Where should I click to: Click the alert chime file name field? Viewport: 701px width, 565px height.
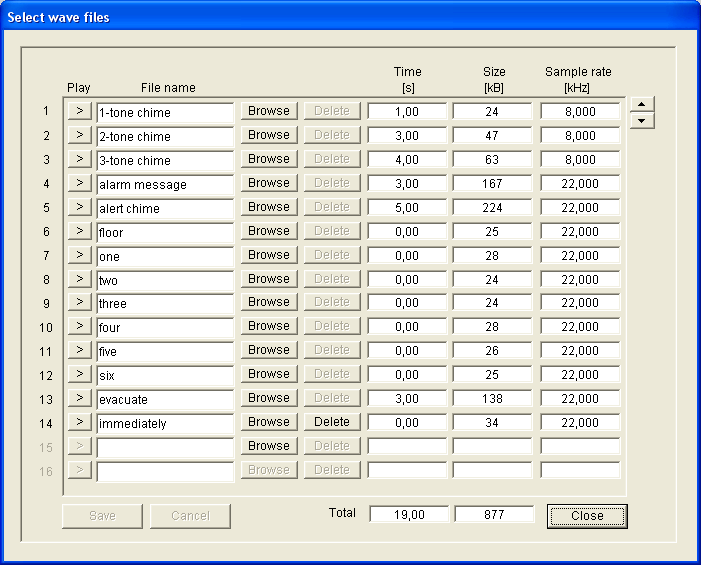coord(165,209)
